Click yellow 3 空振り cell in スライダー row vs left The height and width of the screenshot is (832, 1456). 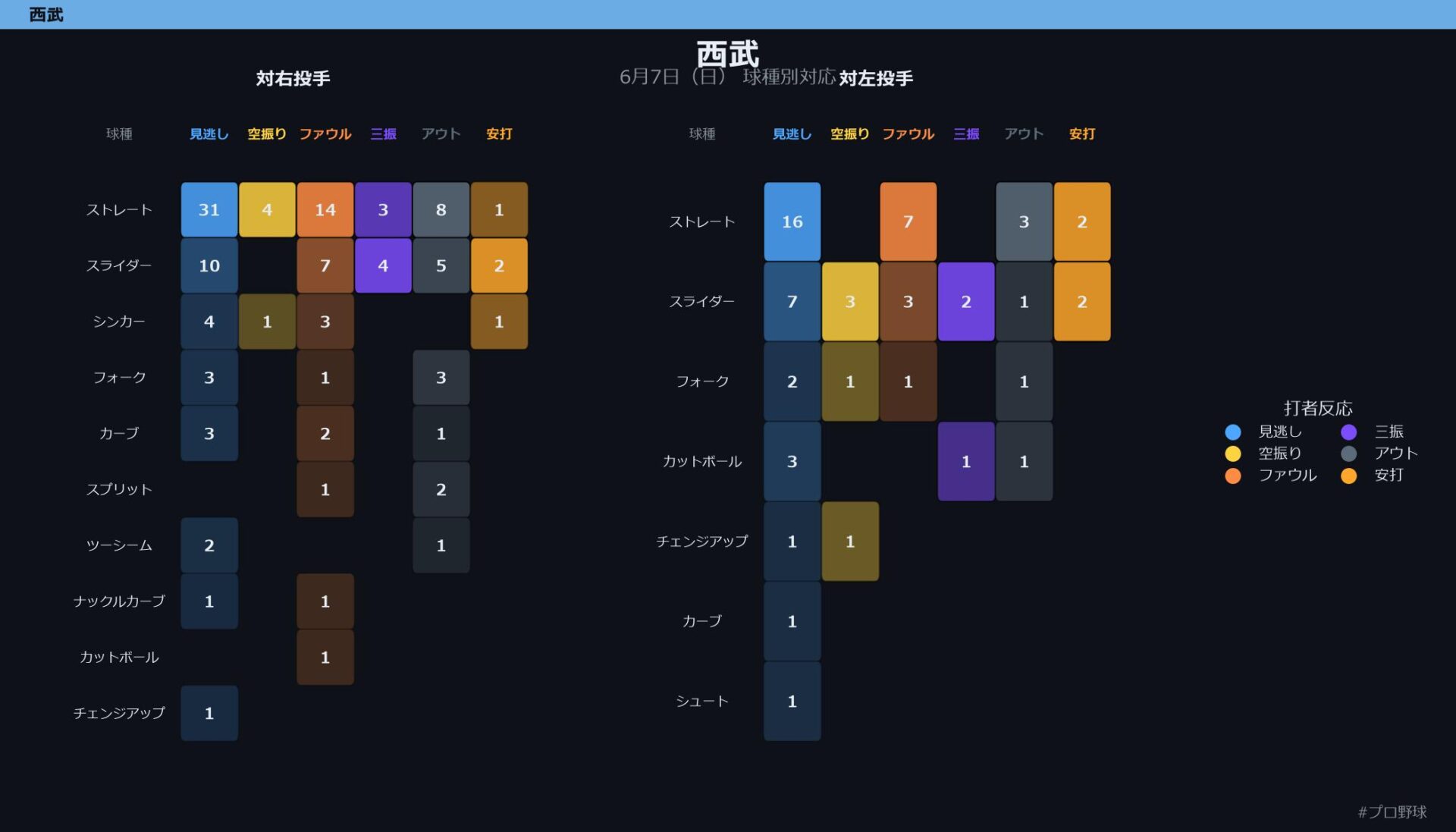click(x=850, y=301)
